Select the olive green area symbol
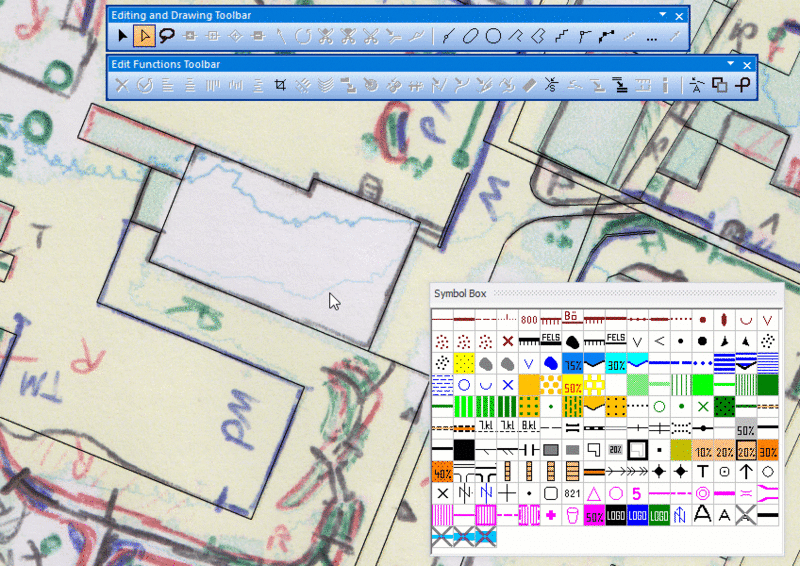This screenshot has width=800, height=566. 681,450
